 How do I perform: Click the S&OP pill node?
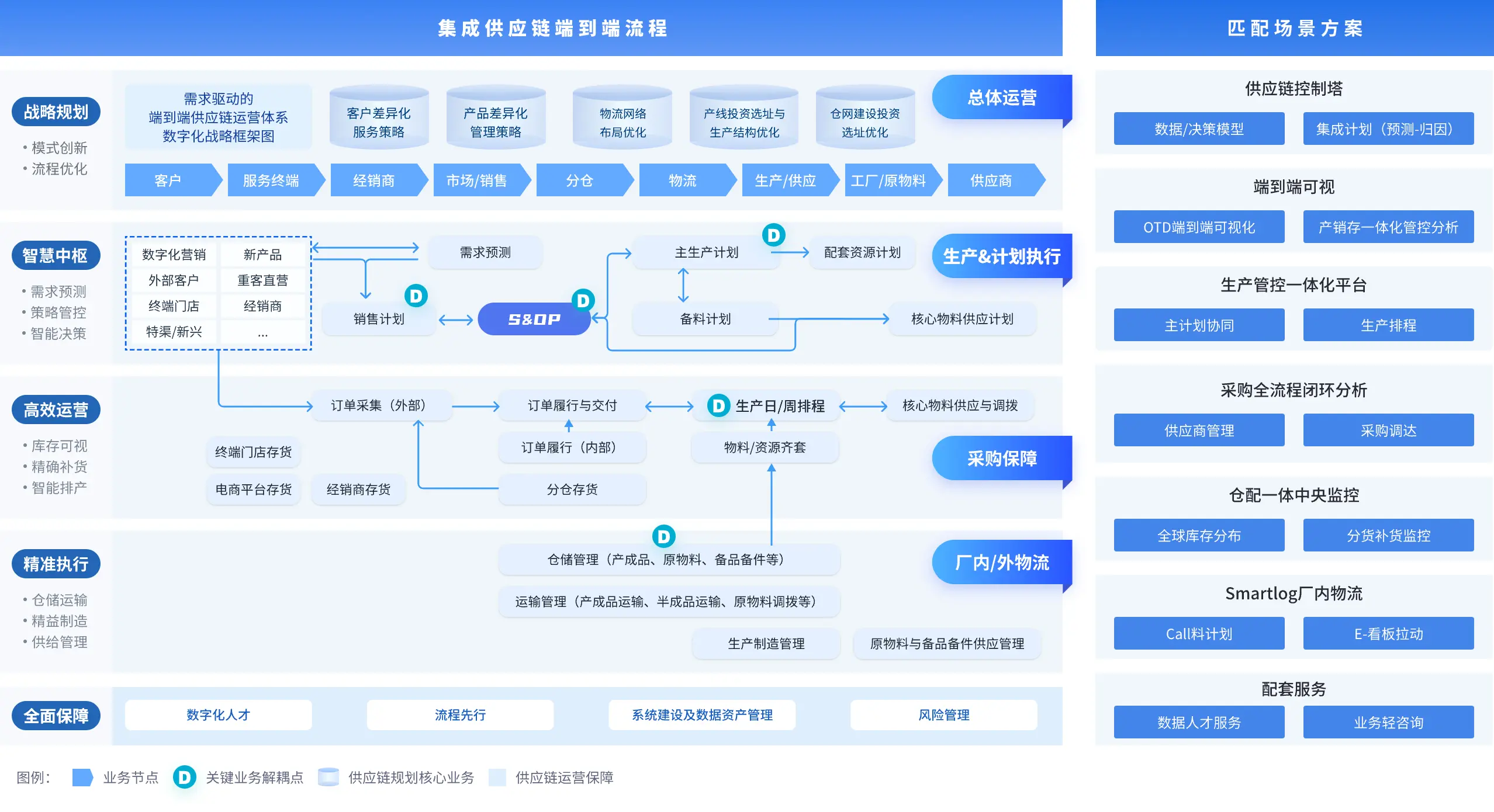pyautogui.click(x=533, y=319)
